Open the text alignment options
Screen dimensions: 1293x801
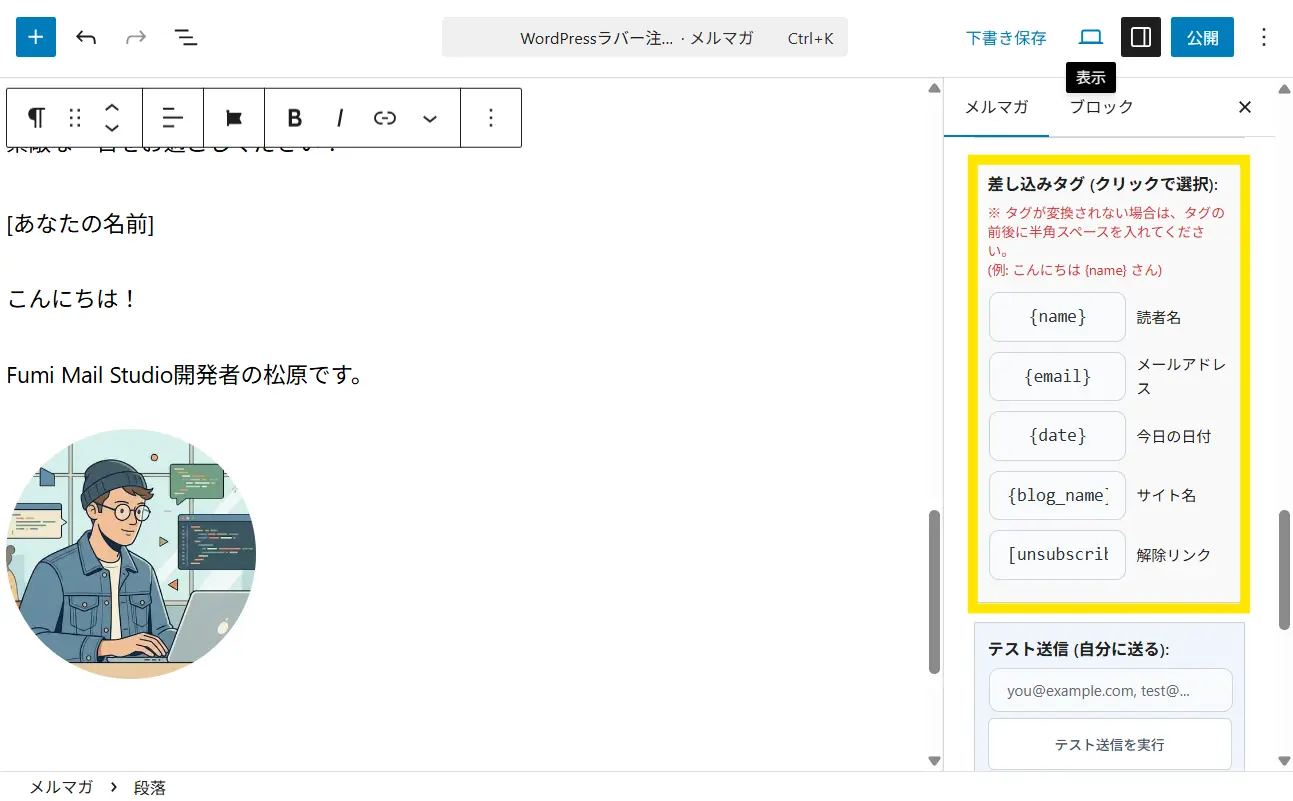(173, 118)
